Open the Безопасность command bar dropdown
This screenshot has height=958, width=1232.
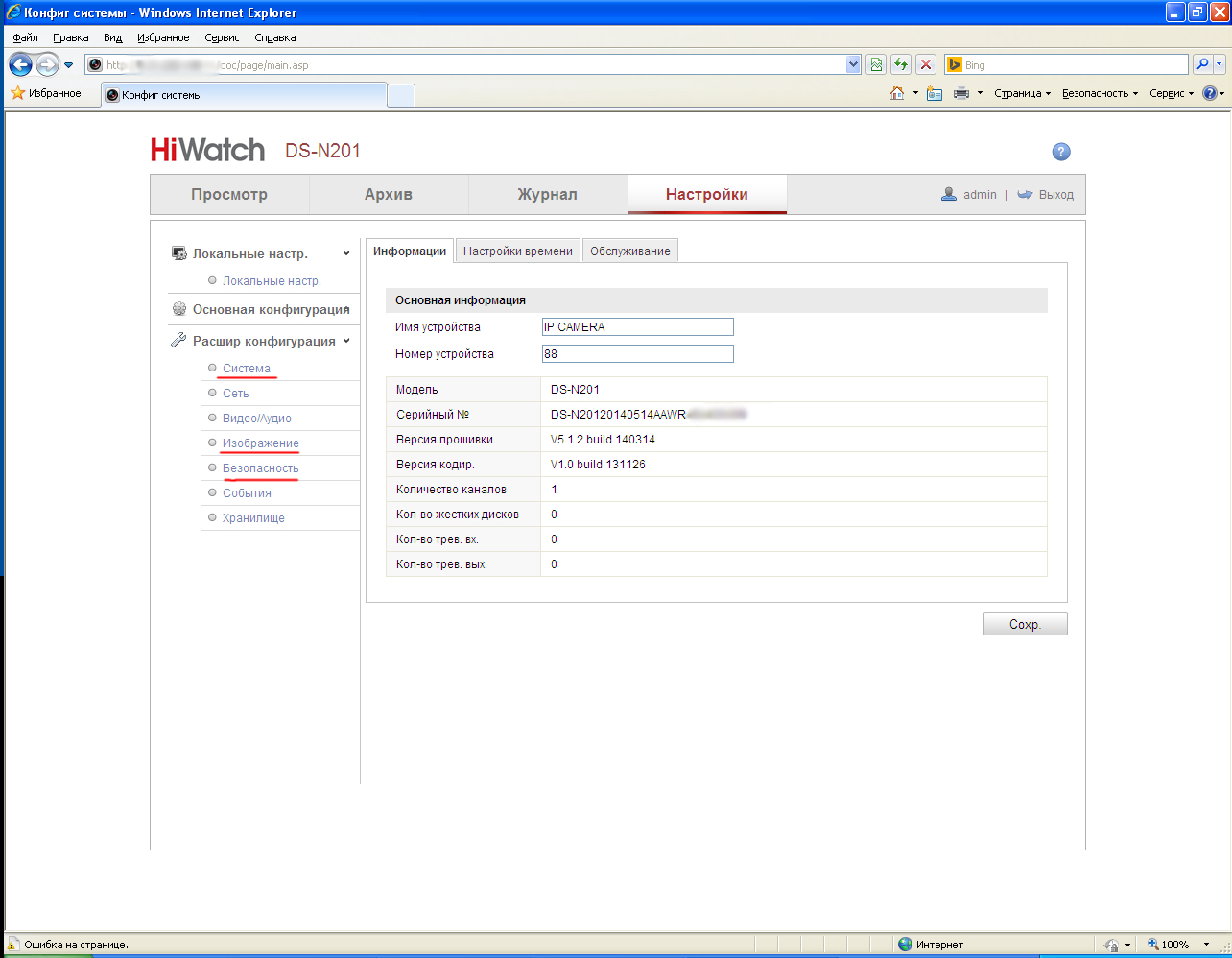point(1100,93)
